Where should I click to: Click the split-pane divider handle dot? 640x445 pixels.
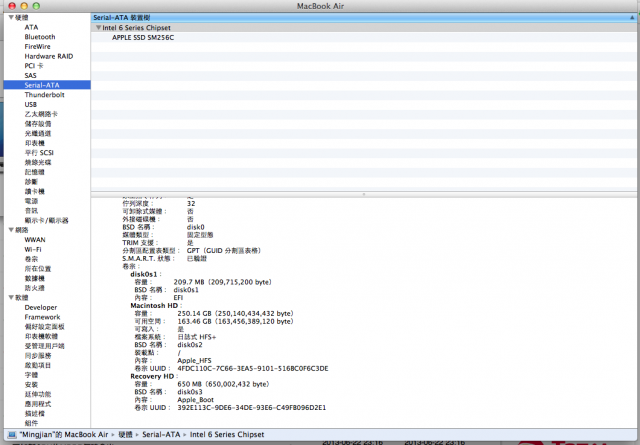pos(363,194)
